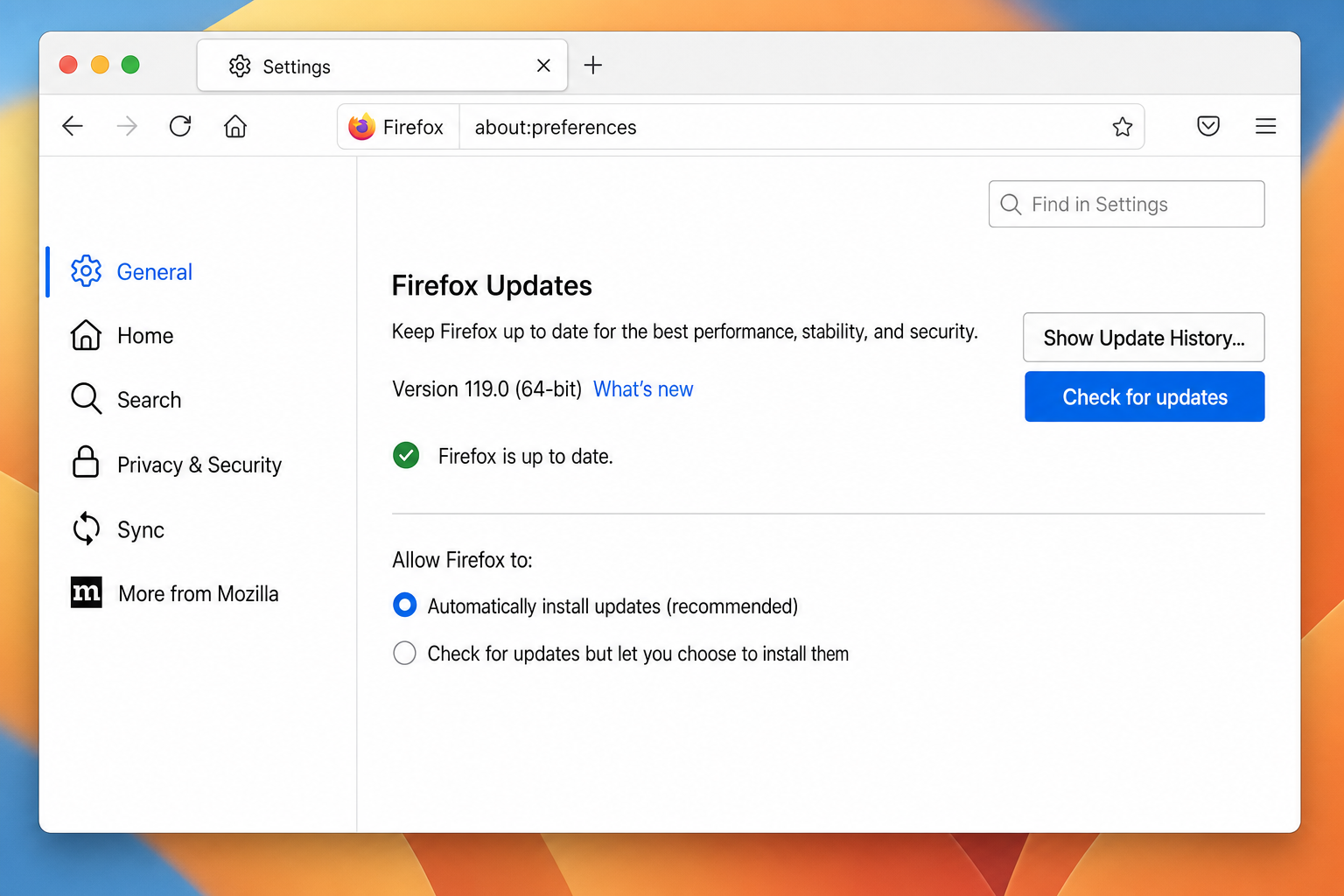Click the General gear icon in sidebar
The image size is (1344, 896).
86,271
